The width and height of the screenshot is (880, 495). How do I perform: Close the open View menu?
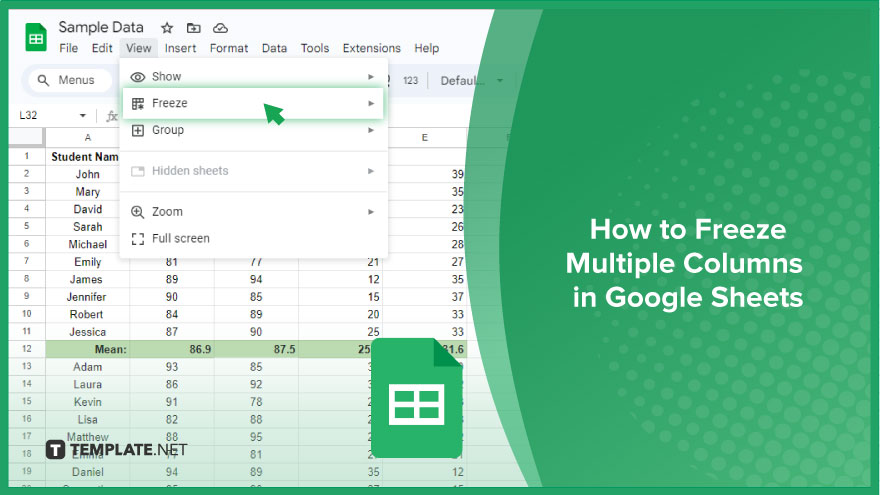[138, 48]
